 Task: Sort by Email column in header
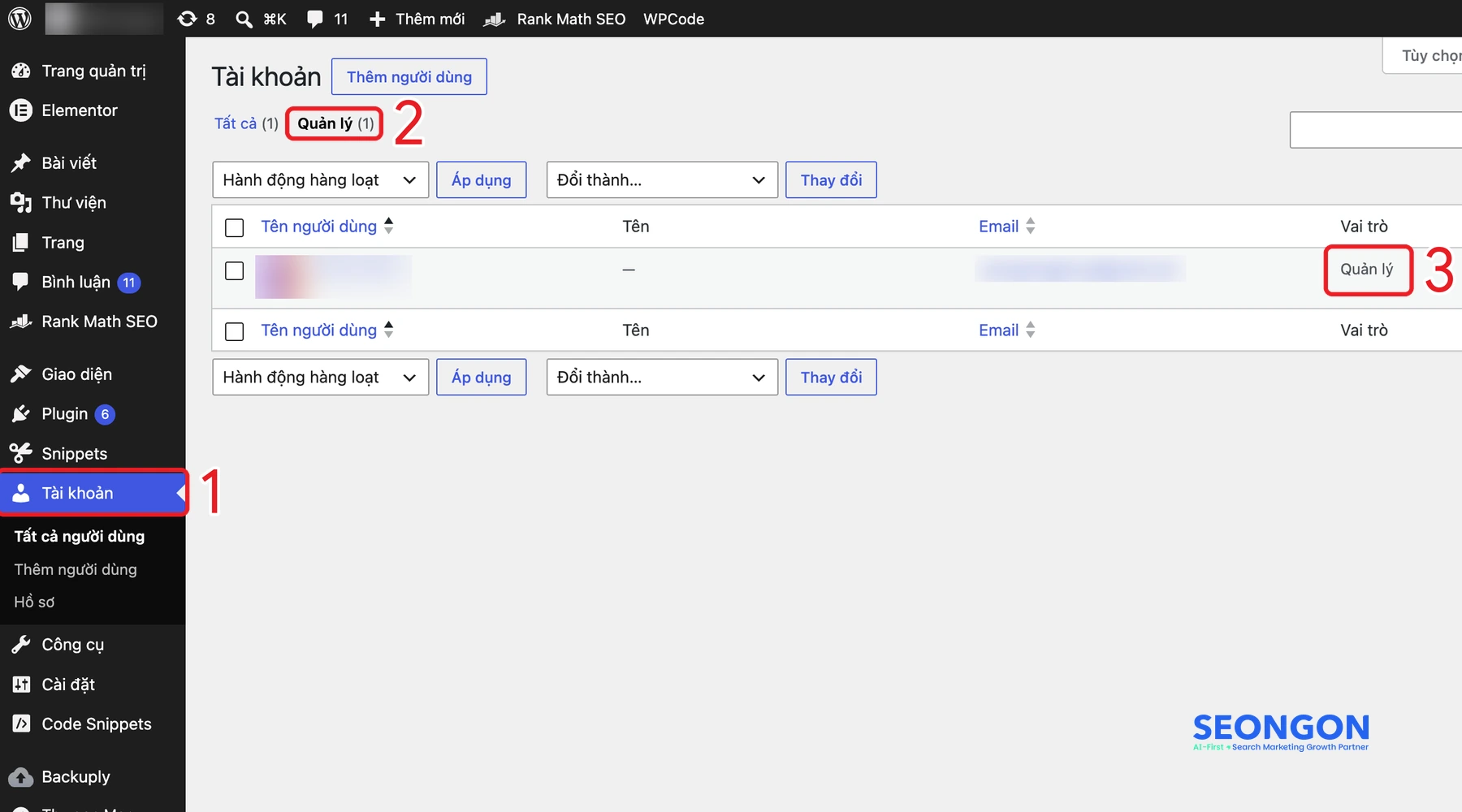(1006, 227)
